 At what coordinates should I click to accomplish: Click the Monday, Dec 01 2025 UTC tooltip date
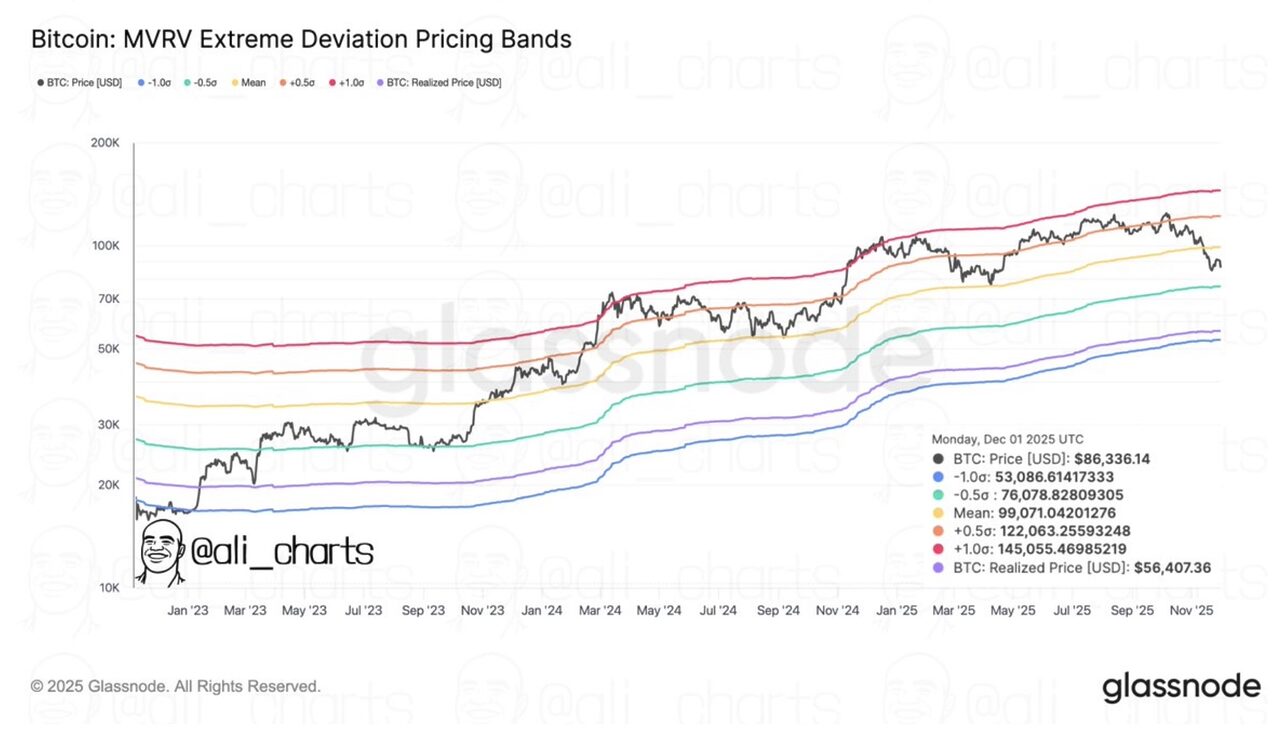pyautogui.click(x=1007, y=439)
